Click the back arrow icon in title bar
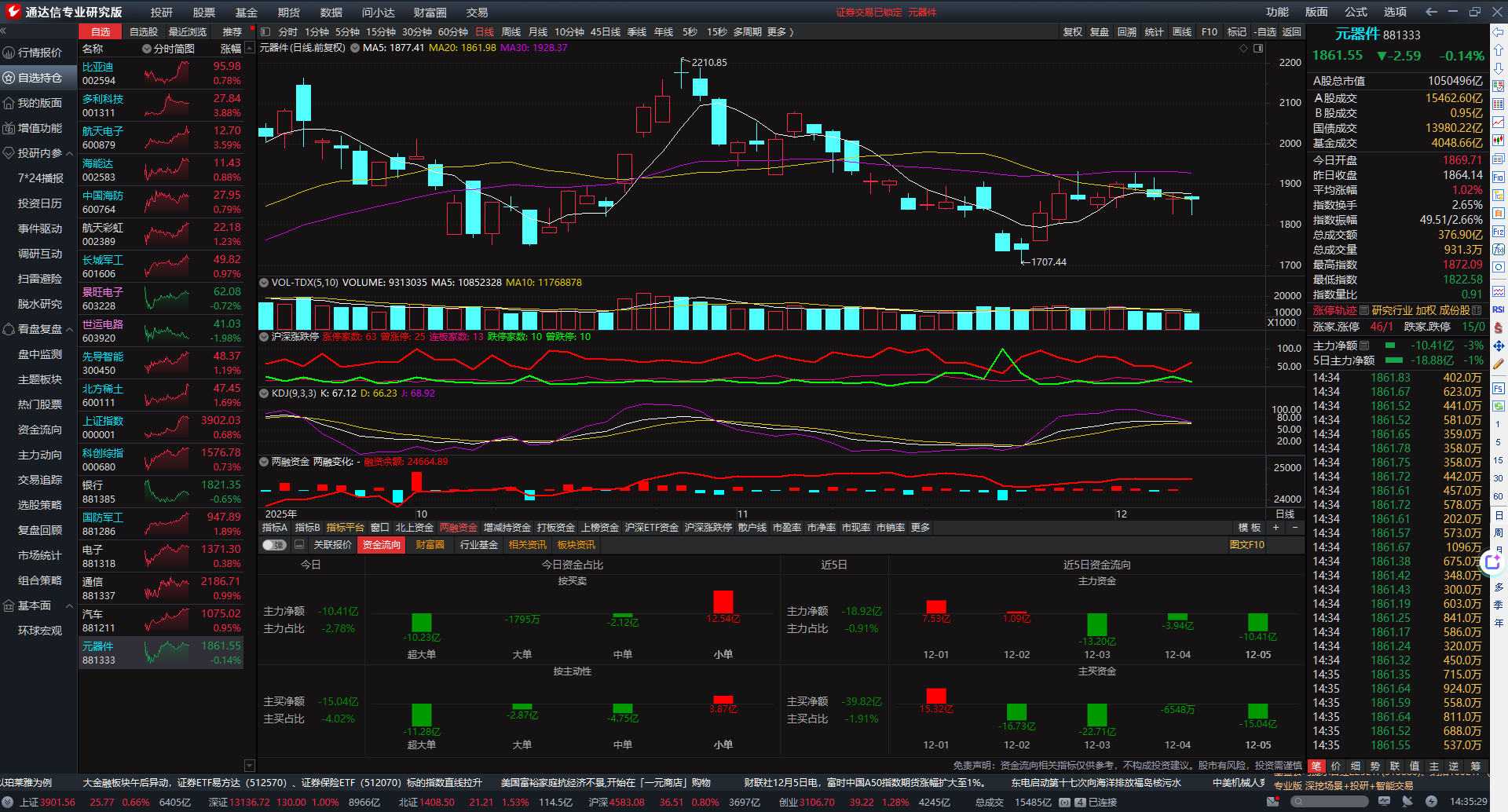Image resolution: width=1508 pixels, height=812 pixels. pyautogui.click(x=1431, y=12)
